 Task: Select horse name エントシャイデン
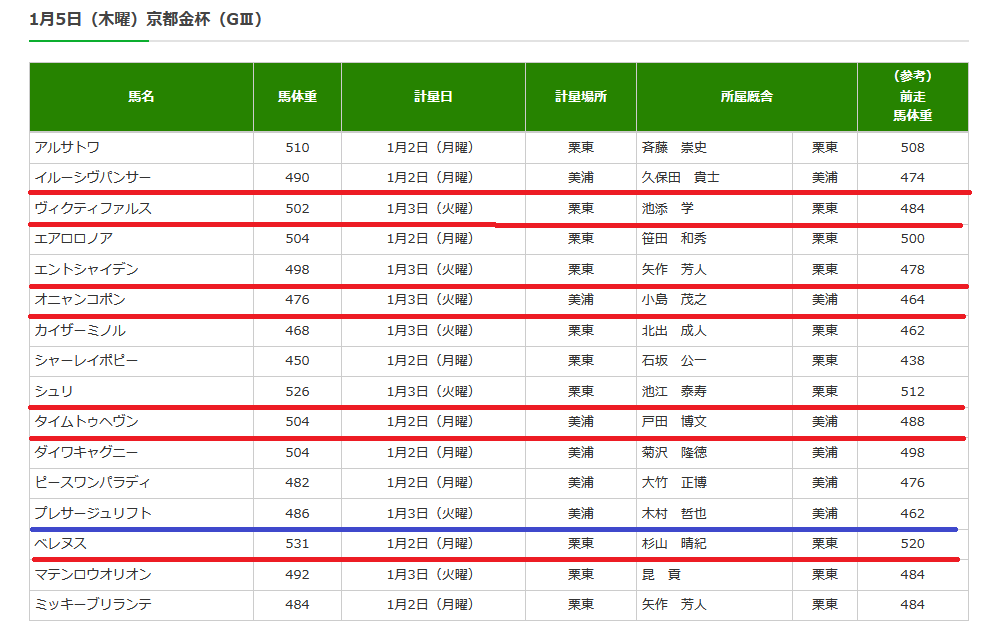(86, 269)
